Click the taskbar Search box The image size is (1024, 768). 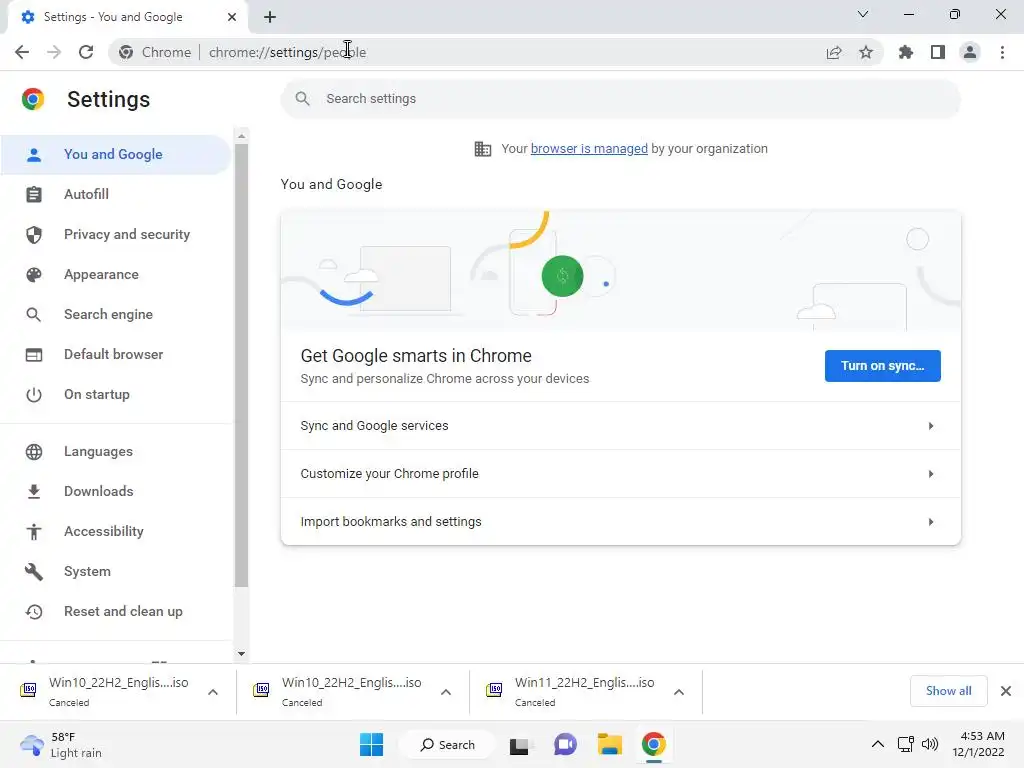tap(447, 744)
